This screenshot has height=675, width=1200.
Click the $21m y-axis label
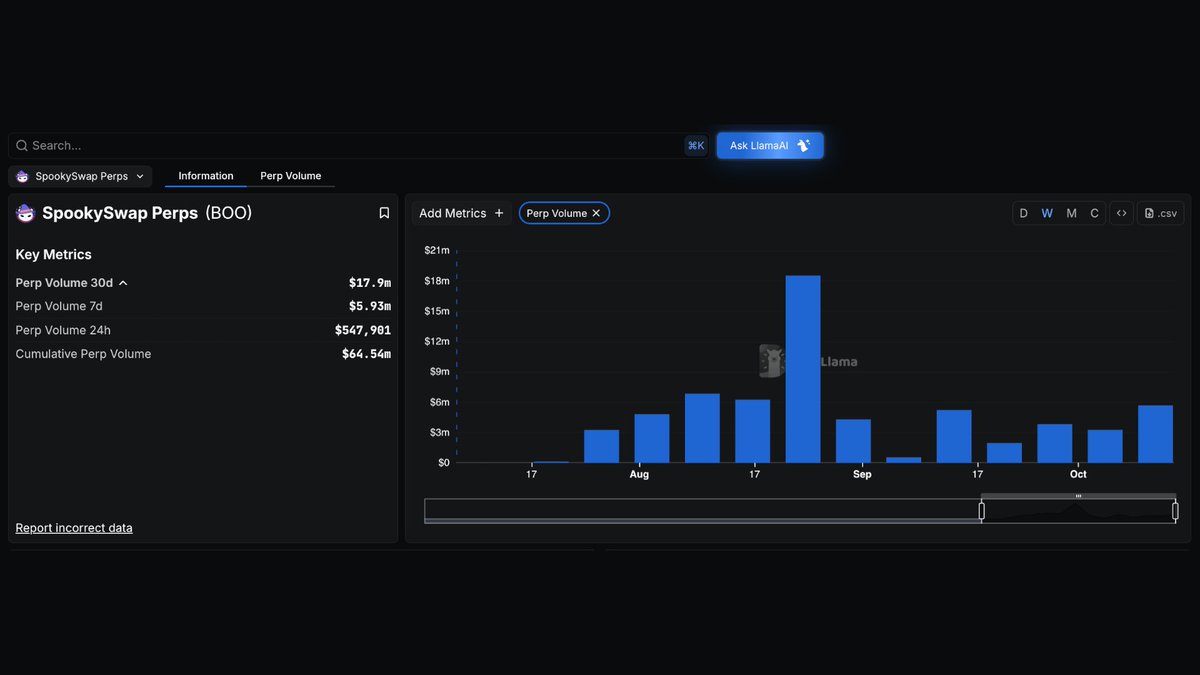coord(437,250)
